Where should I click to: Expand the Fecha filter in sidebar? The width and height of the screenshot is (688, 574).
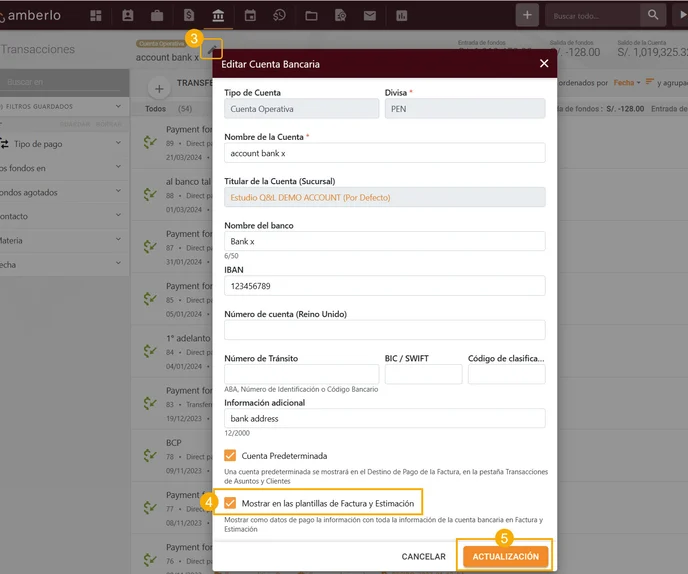[118, 263]
